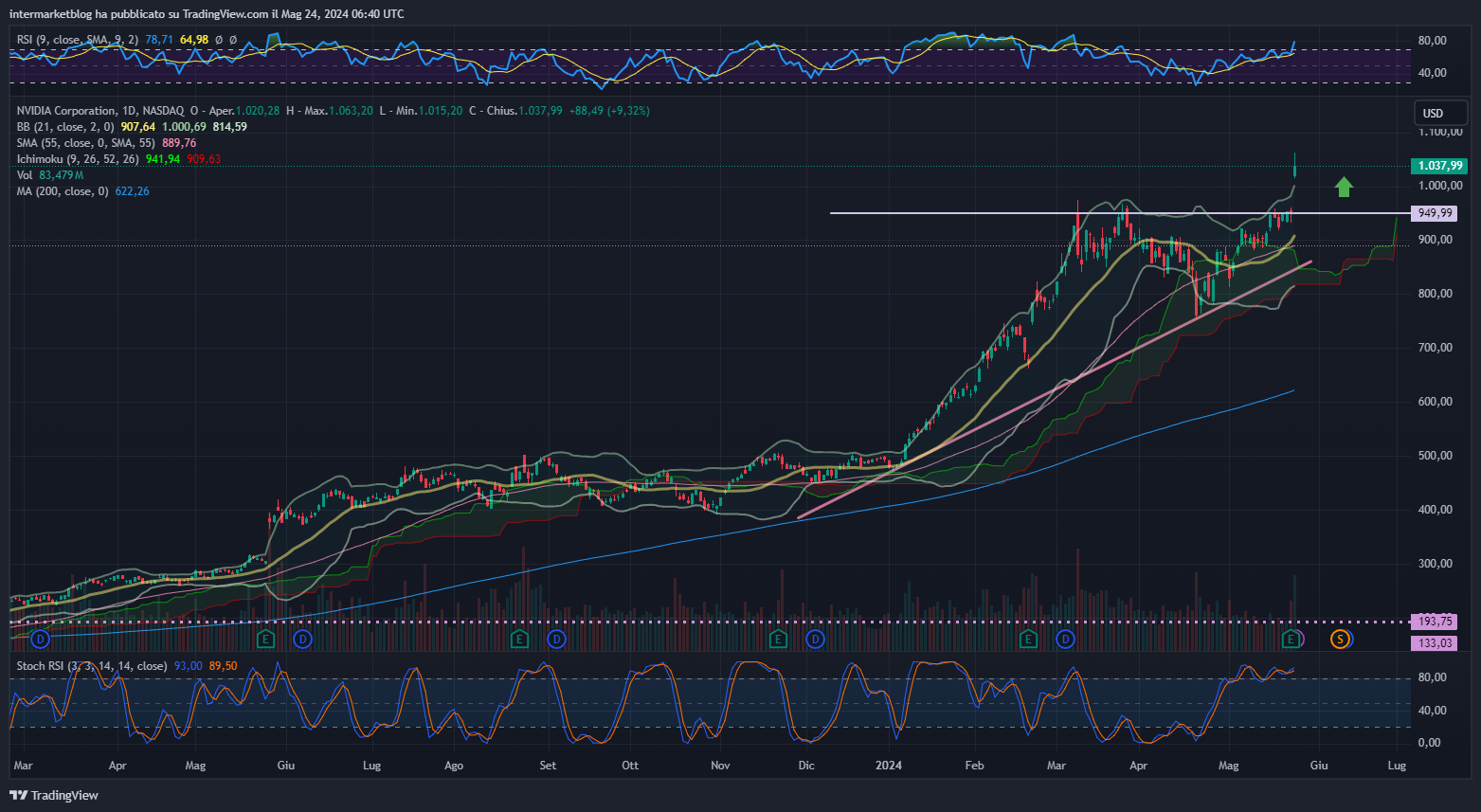Viewport: 1481px width, 812px height.
Task: Select the Ichimoku indicator legend
Action: click(78, 159)
